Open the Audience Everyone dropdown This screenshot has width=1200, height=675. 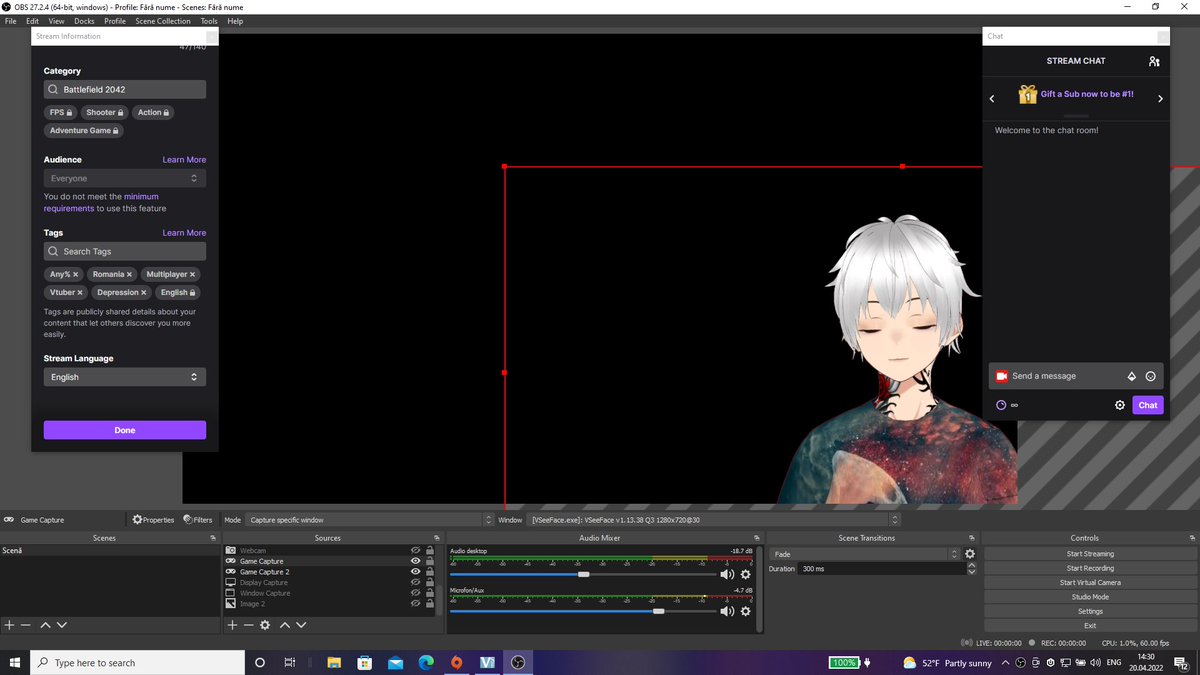125,178
